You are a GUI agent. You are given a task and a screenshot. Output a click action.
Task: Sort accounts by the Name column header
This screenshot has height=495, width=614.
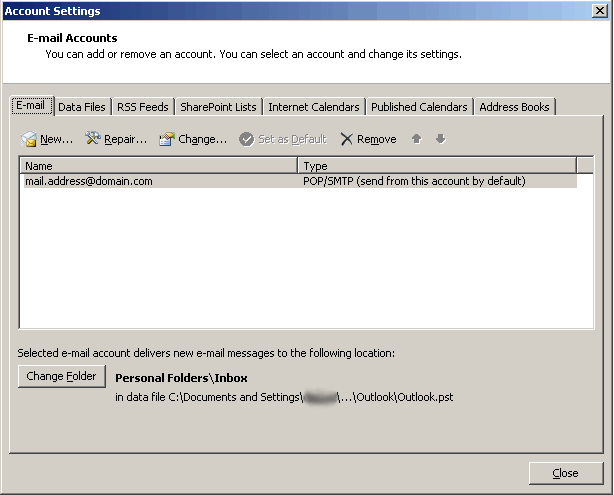tap(158, 166)
